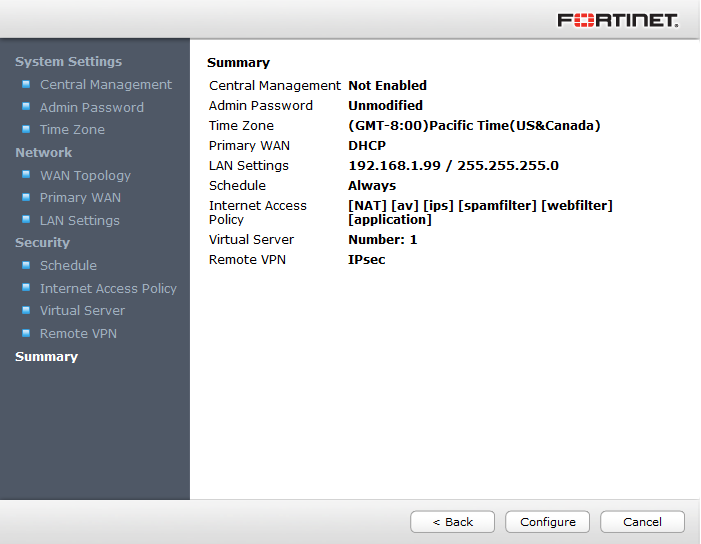Click the bullet icon beside Schedule
This screenshot has width=701, height=544.
pyautogui.click(x=26, y=265)
